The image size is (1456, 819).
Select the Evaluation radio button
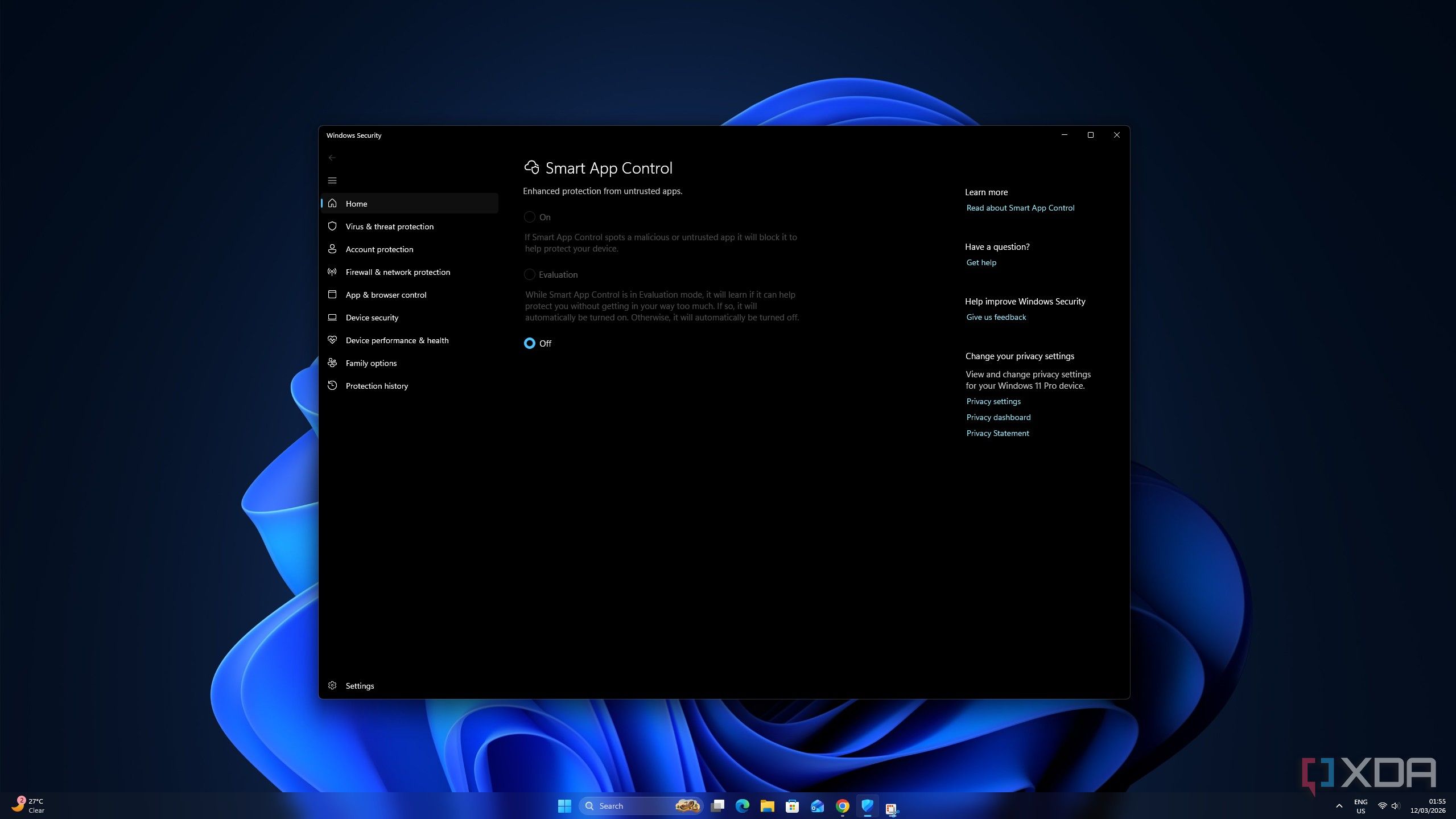click(530, 274)
